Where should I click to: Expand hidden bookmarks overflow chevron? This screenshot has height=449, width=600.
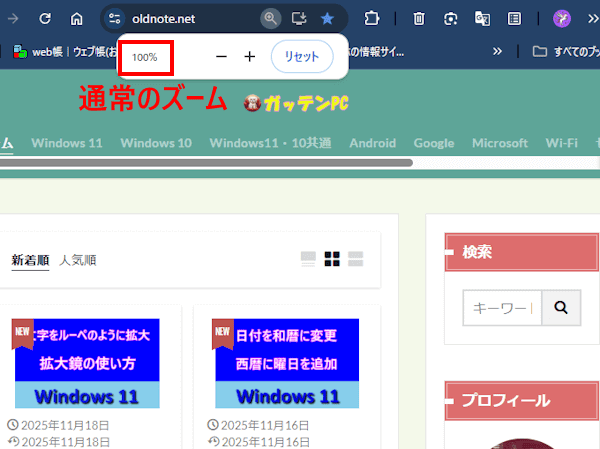click(x=497, y=51)
